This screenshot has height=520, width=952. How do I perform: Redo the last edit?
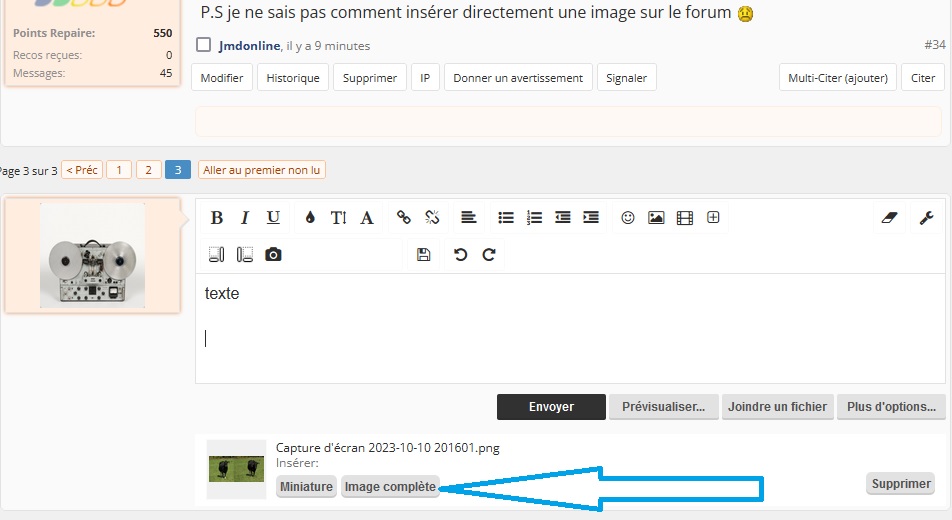click(489, 255)
